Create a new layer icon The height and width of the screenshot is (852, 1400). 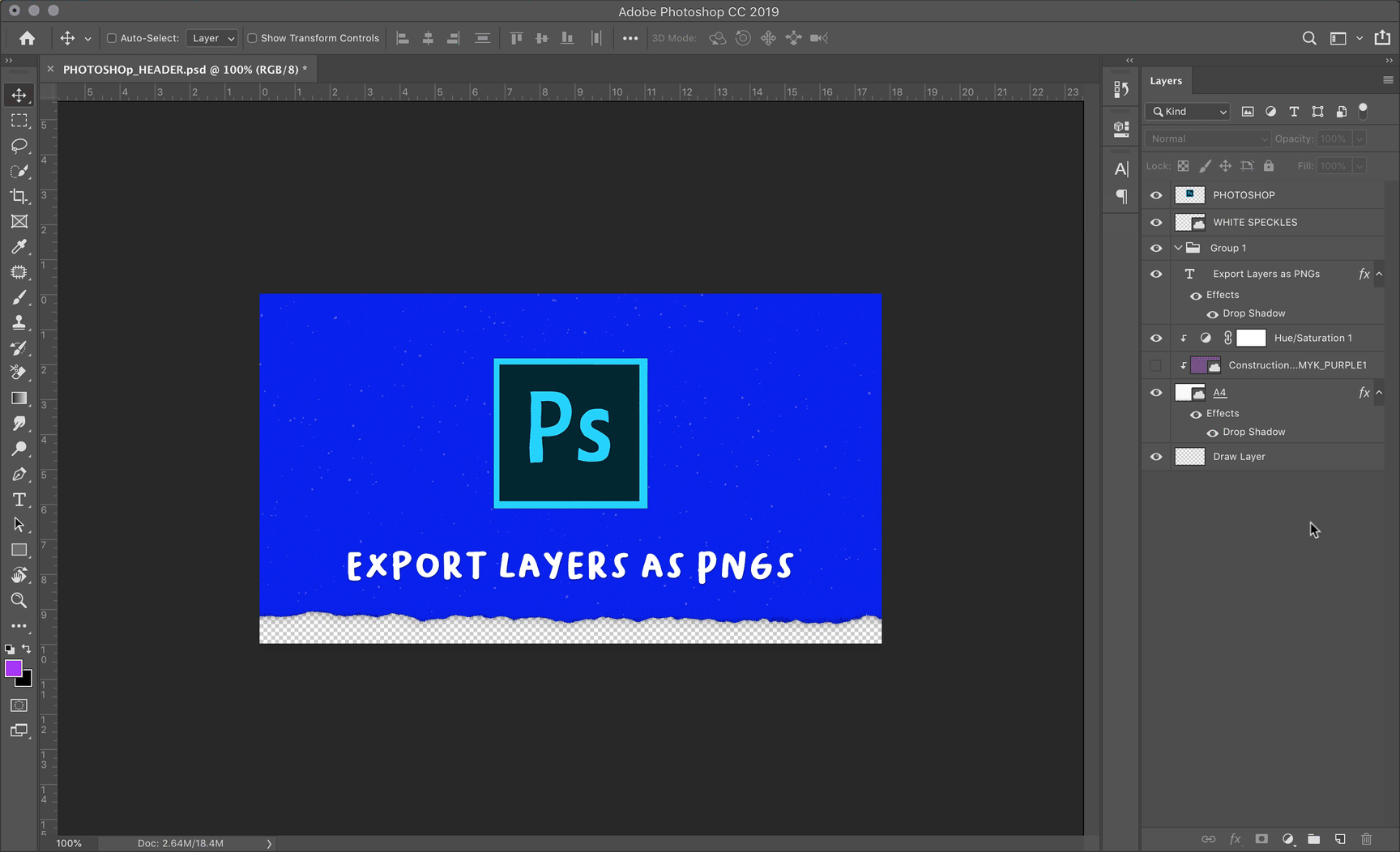click(1340, 839)
